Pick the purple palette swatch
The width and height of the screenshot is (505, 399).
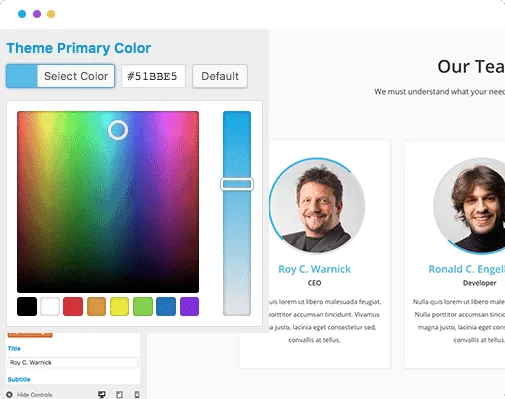189,306
